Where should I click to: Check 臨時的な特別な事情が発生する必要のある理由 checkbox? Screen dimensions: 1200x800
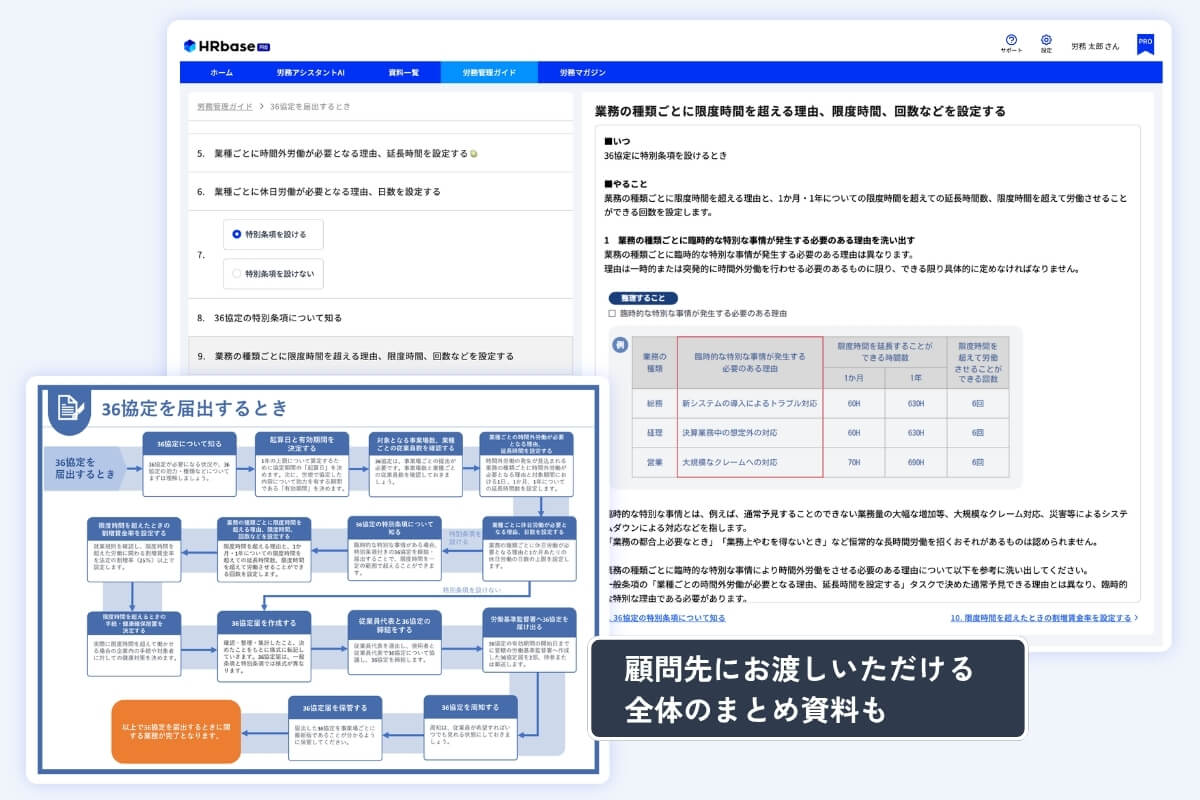click(612, 313)
